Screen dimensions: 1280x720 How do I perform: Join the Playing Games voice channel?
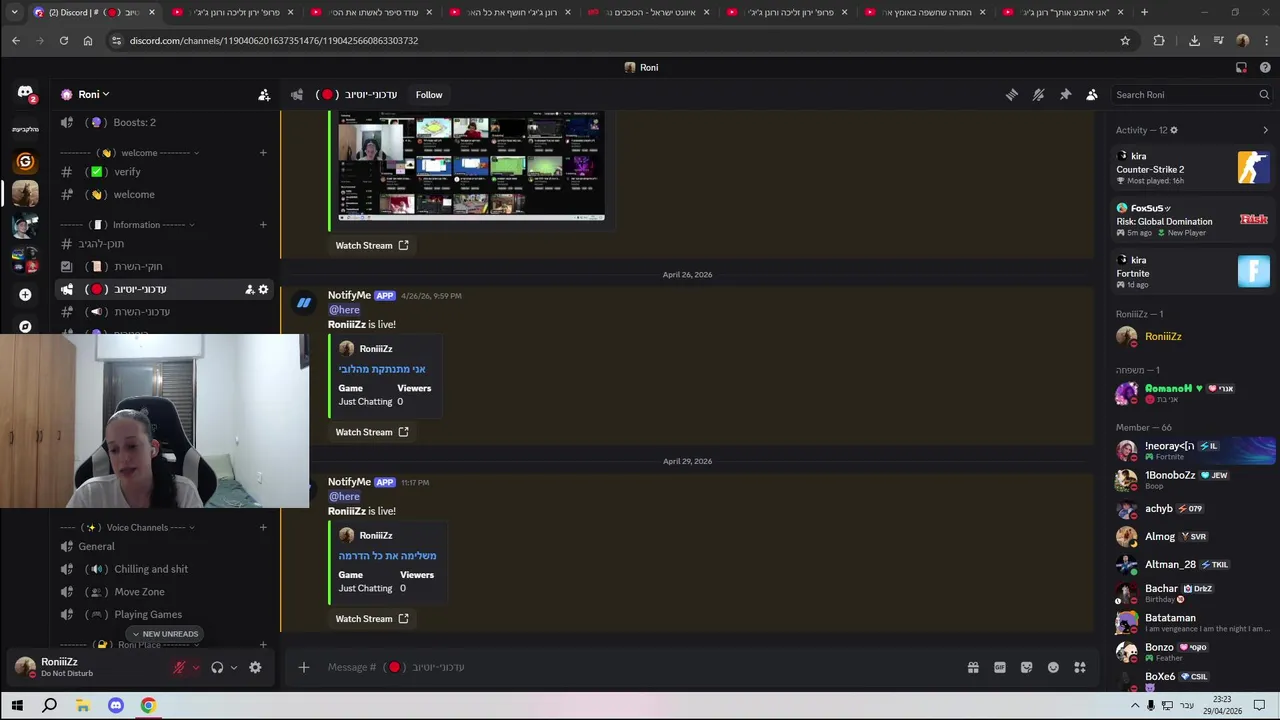tap(165, 615)
